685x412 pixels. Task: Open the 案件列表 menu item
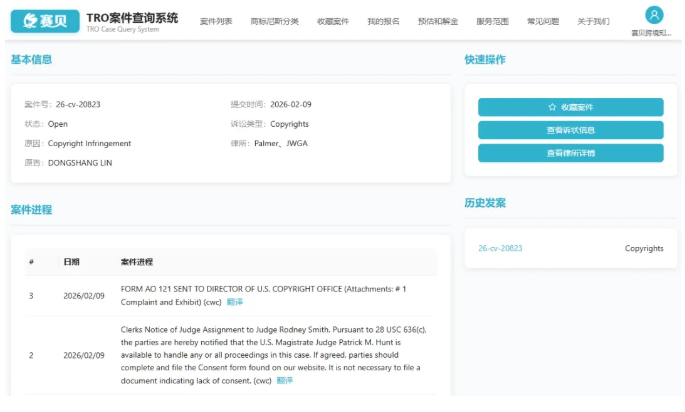pyautogui.click(x=216, y=21)
